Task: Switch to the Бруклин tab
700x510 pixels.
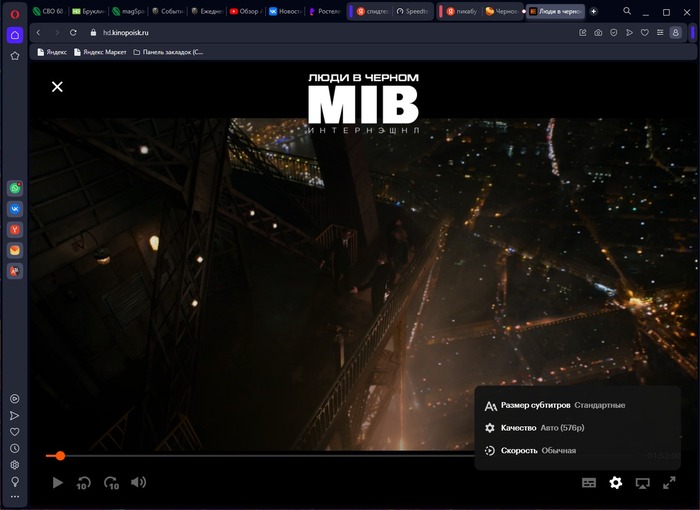Action: pyautogui.click(x=88, y=12)
